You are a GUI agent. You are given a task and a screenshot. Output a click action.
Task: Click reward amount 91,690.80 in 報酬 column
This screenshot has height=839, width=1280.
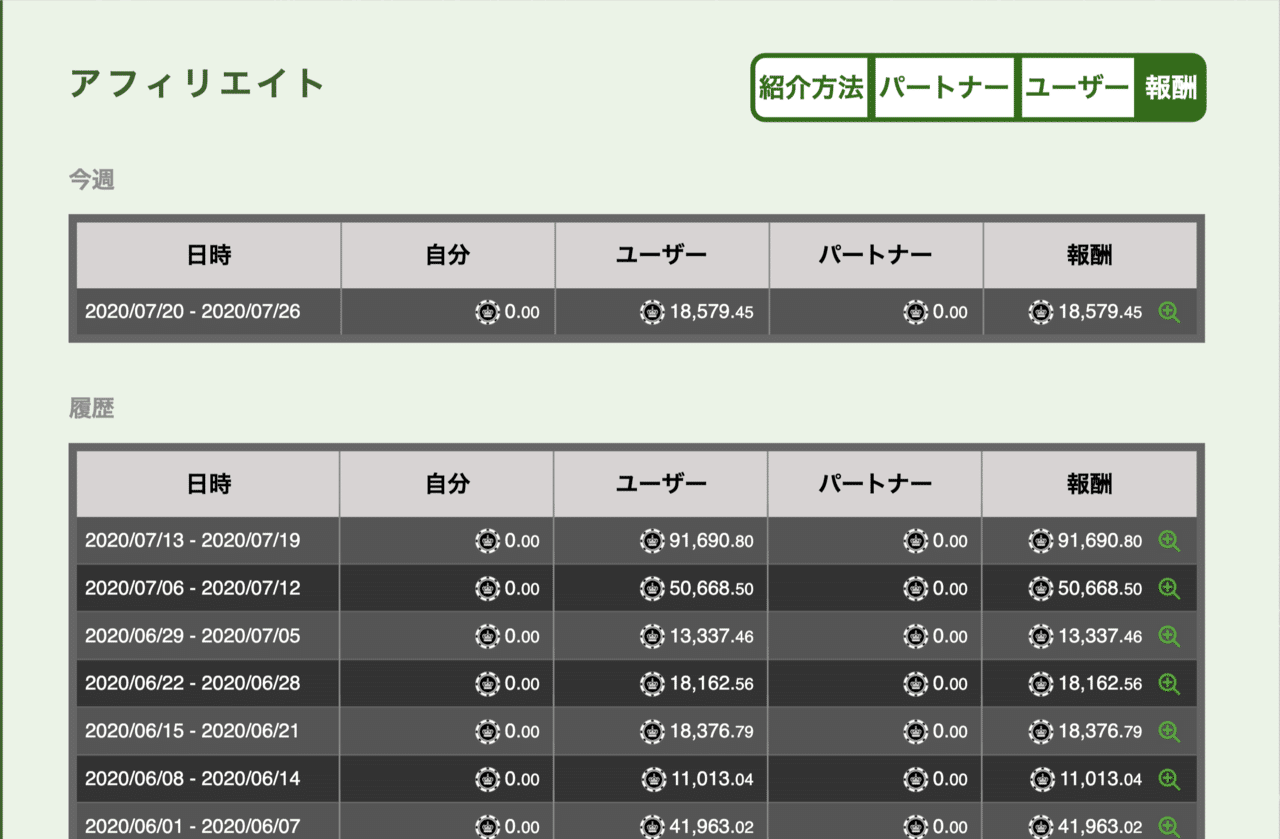[1100, 541]
